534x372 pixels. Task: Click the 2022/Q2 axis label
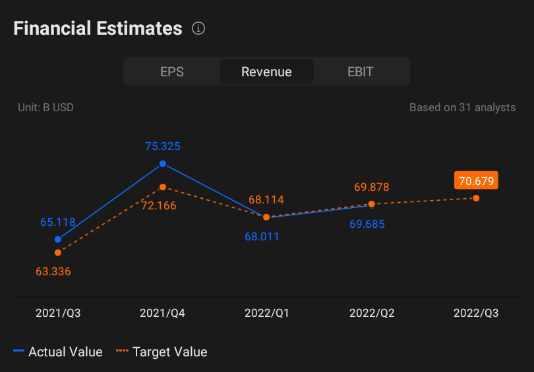372,313
